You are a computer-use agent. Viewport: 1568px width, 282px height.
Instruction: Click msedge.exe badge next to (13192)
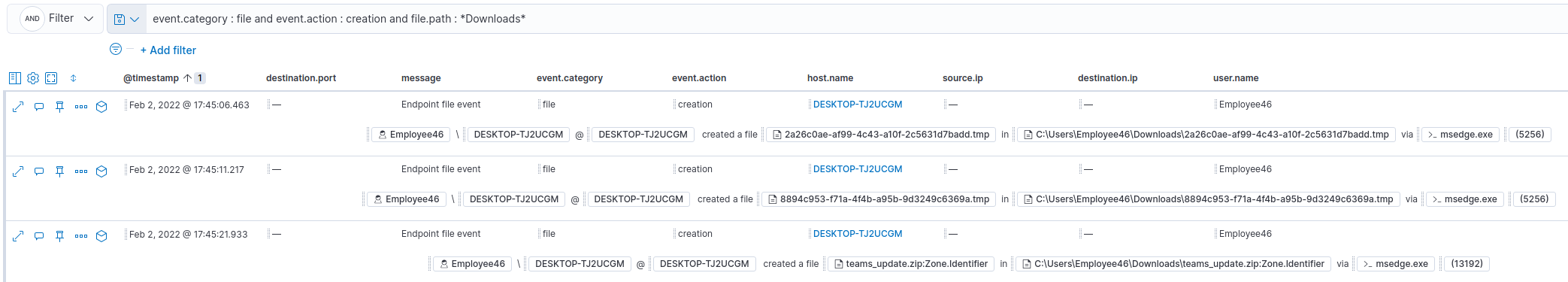(1395, 264)
